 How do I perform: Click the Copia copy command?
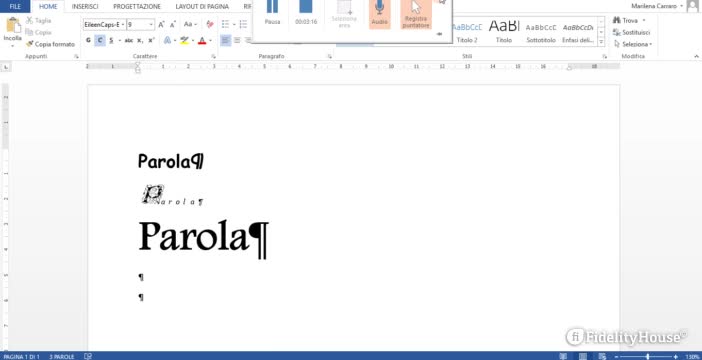[39, 32]
